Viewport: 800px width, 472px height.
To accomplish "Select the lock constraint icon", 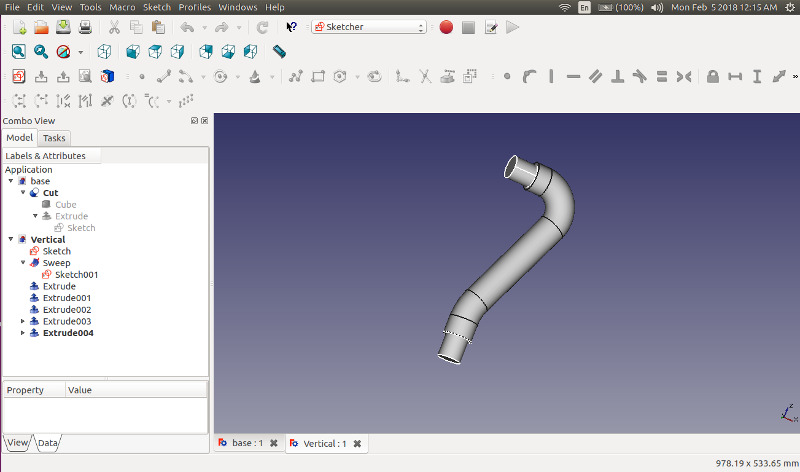I will point(712,76).
